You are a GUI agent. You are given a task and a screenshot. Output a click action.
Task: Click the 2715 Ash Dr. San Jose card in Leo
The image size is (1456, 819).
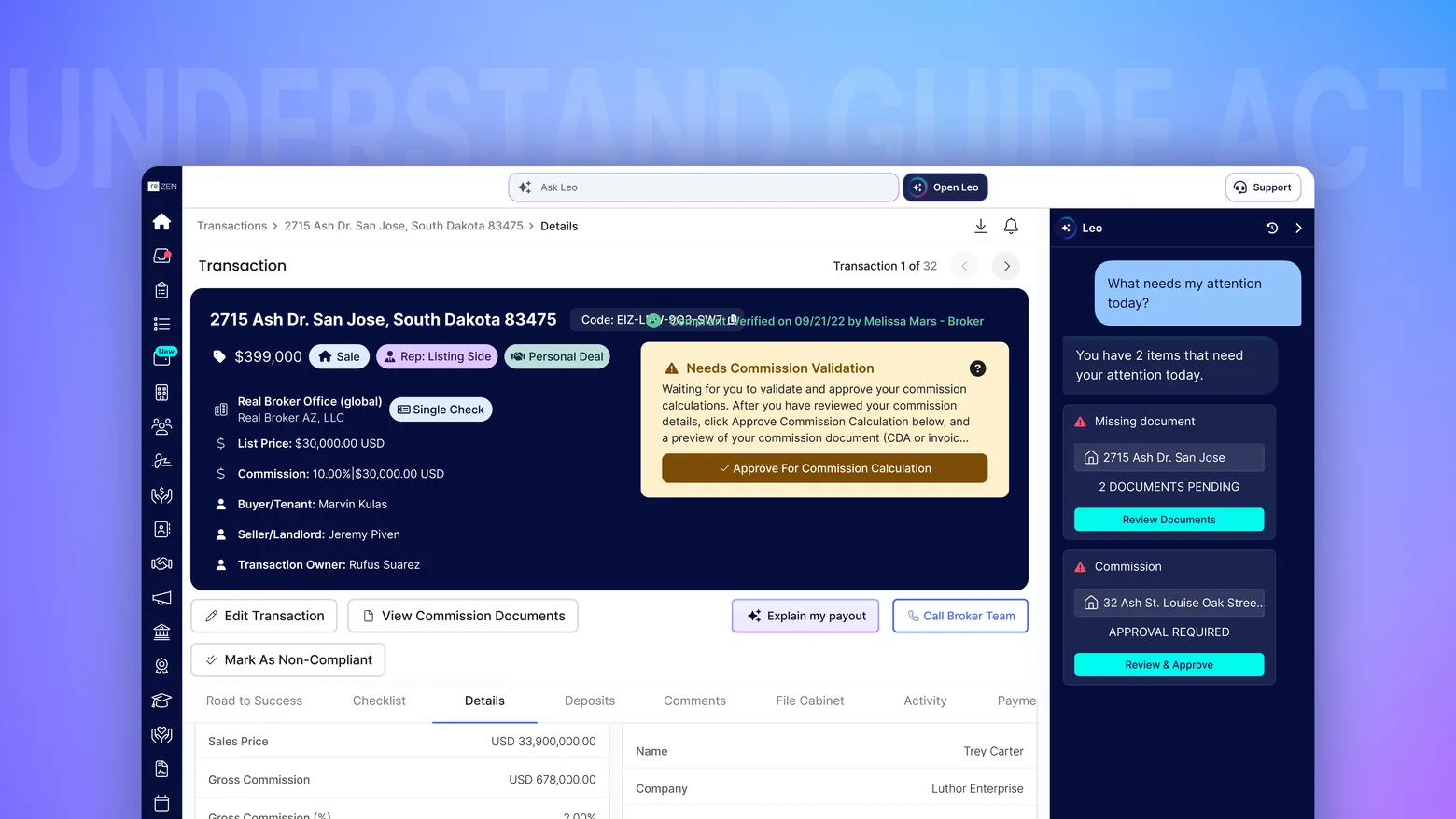[1169, 457]
